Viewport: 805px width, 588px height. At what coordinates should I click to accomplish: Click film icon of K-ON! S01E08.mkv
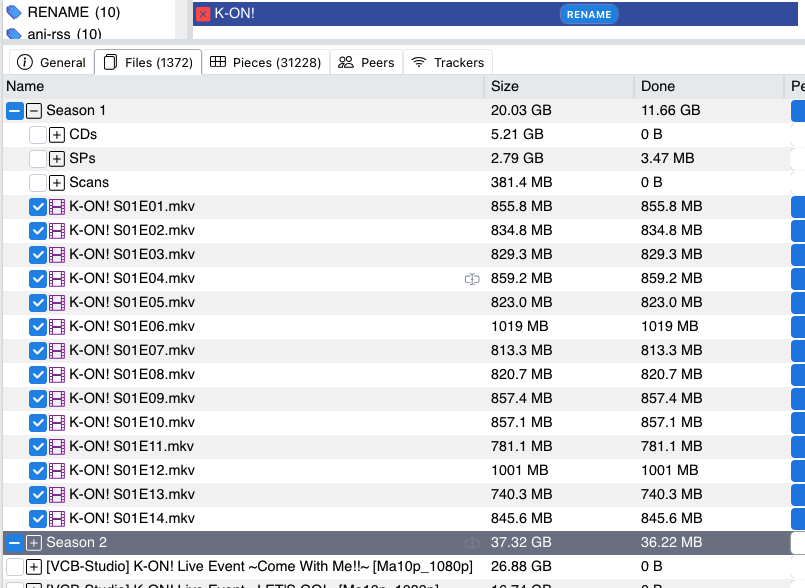coord(57,374)
